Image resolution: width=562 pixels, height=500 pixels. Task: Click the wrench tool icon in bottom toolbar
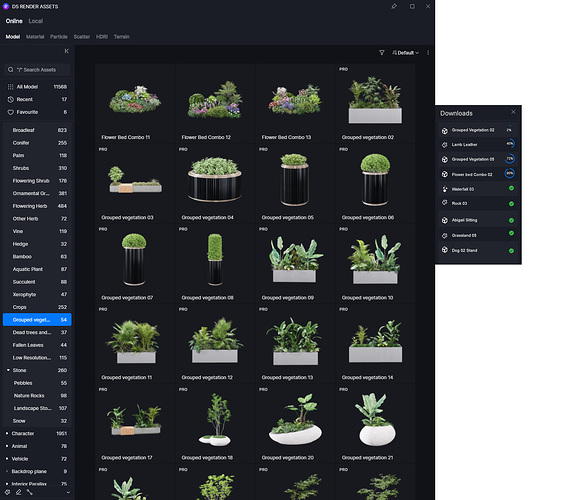(30, 492)
